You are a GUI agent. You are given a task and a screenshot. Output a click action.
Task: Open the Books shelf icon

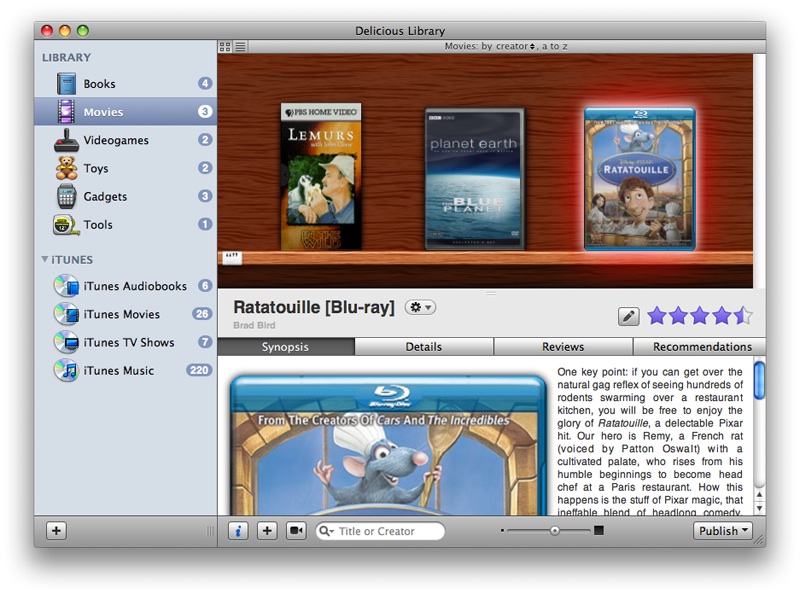(66, 84)
